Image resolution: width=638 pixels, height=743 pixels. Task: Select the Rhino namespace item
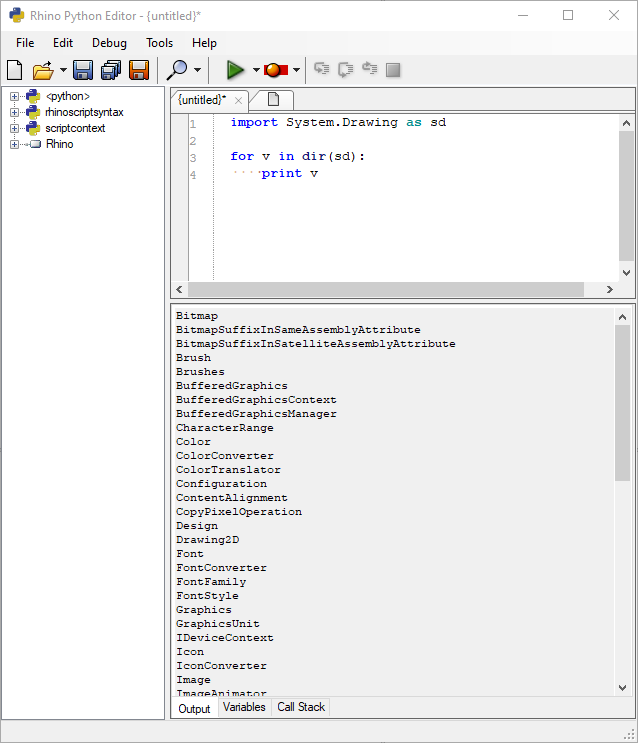60,145
